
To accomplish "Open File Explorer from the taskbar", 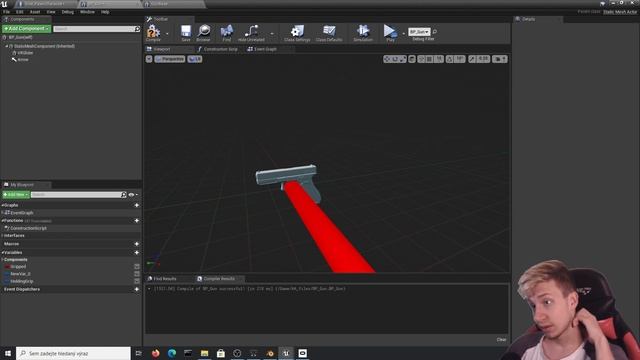I will click(204, 353).
